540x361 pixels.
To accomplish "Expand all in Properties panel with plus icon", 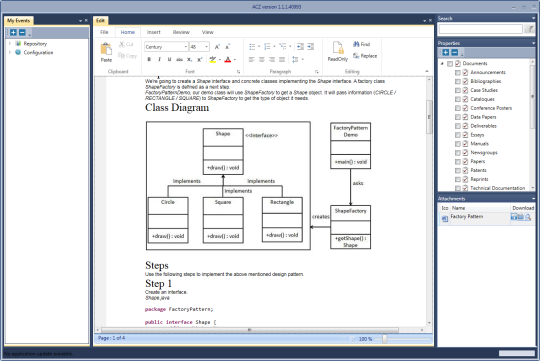I will click(446, 52).
